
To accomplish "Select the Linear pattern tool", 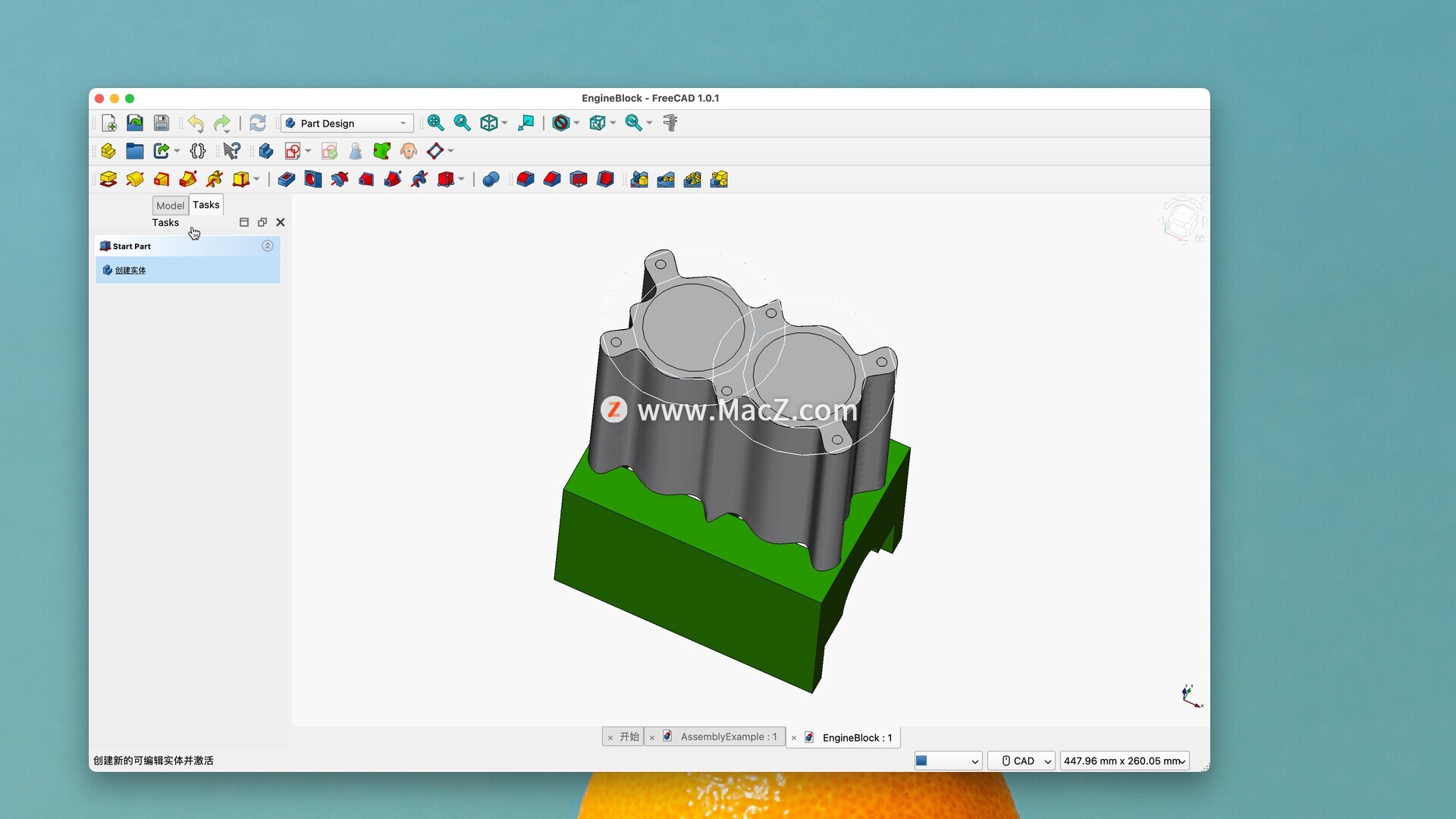I will [666, 179].
